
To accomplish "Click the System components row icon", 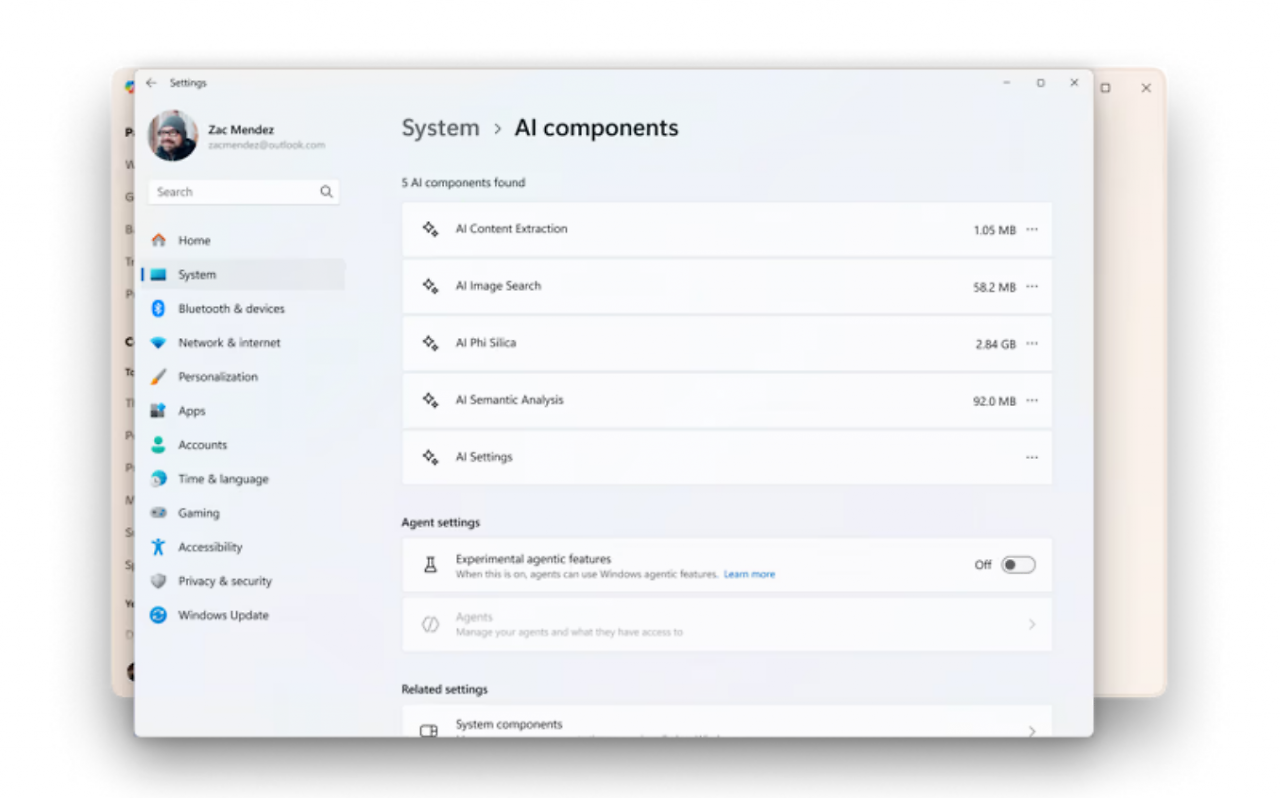I will (x=429, y=731).
